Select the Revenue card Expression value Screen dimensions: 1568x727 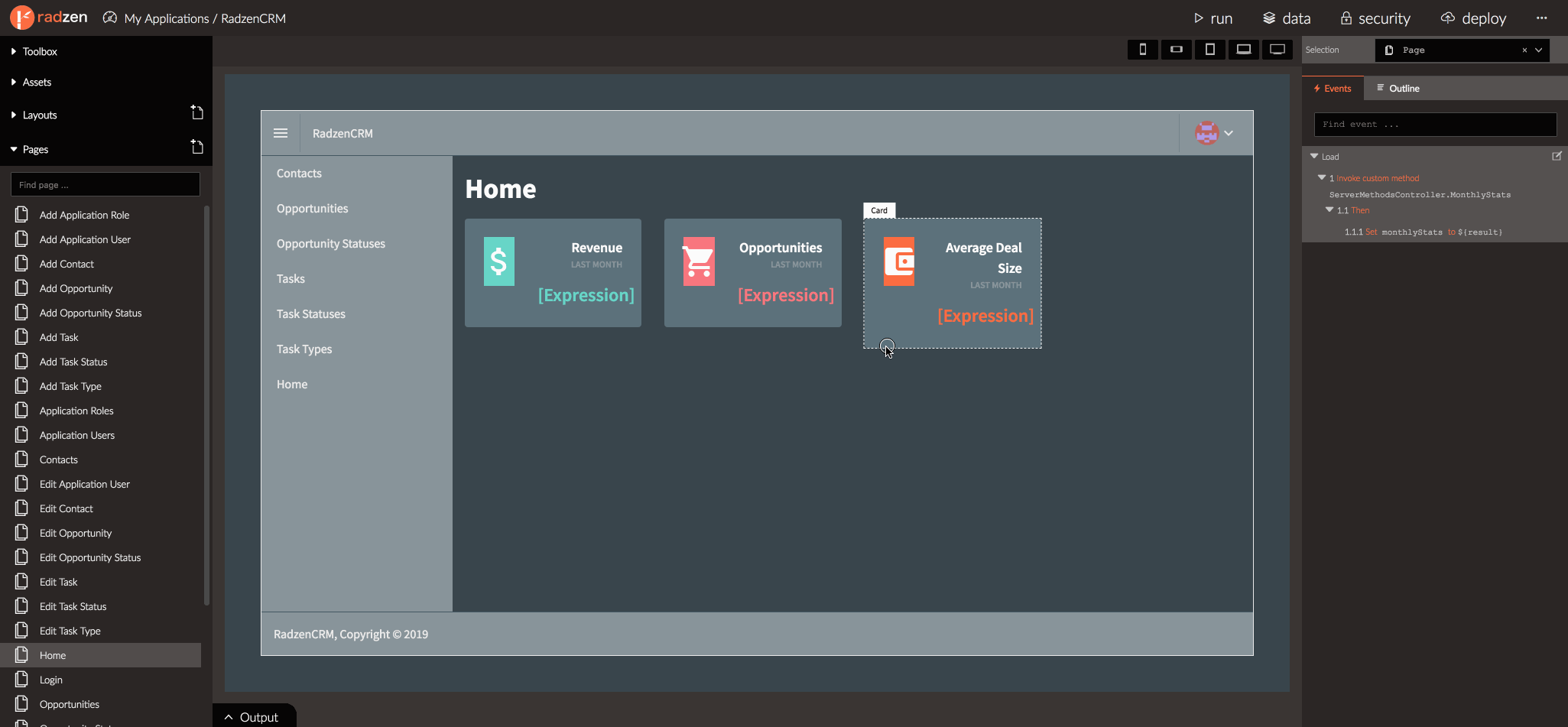click(586, 295)
